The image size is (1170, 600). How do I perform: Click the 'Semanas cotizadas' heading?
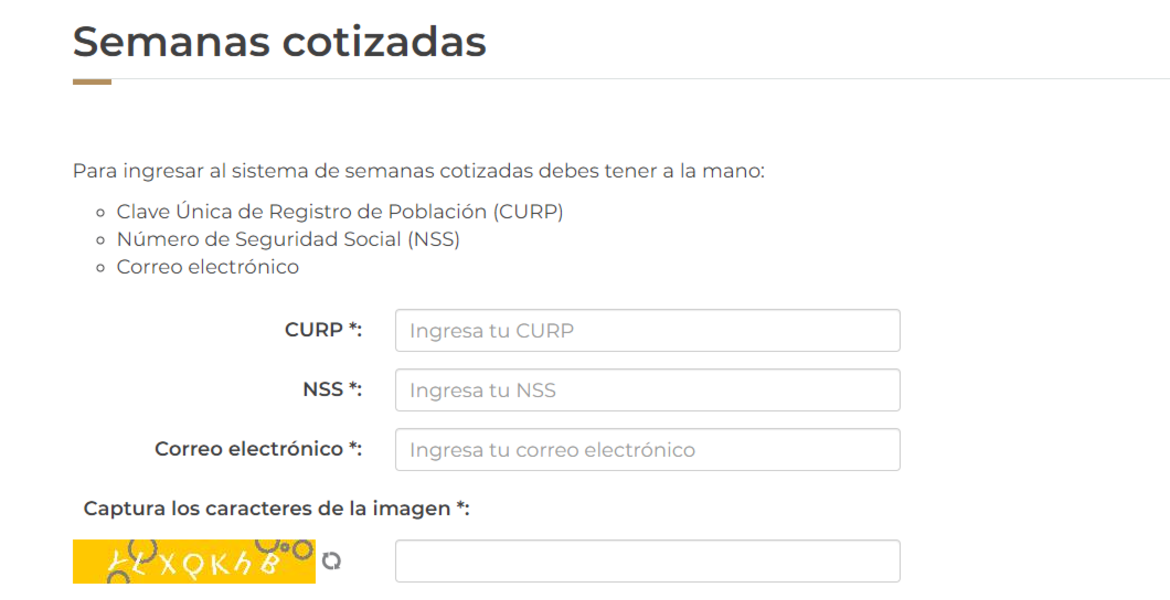tap(279, 42)
